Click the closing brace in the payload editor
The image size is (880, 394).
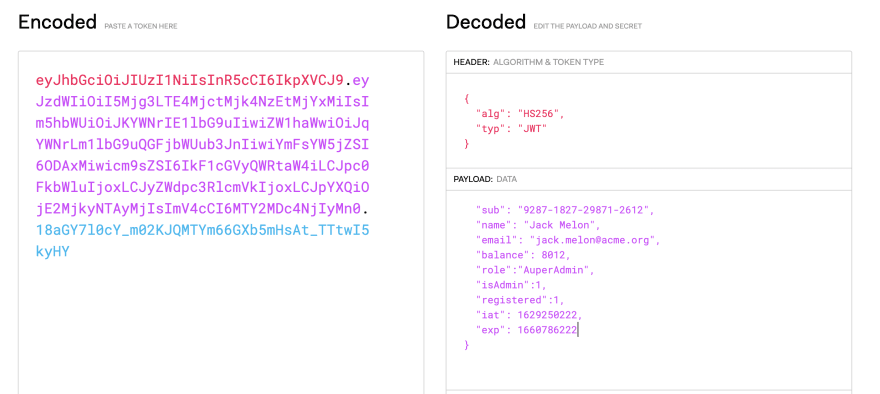(466, 345)
